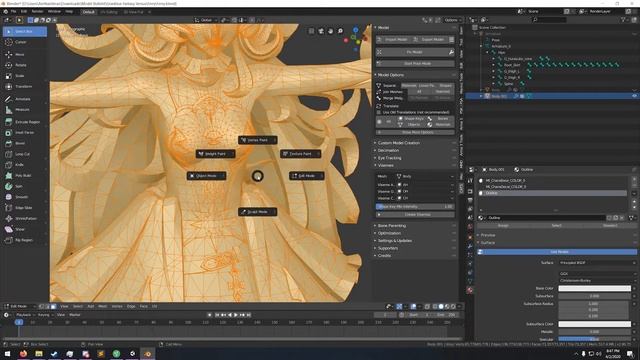Toggle Use Old Translations checkbox
The width and height of the screenshot is (640, 360).
pos(379,112)
